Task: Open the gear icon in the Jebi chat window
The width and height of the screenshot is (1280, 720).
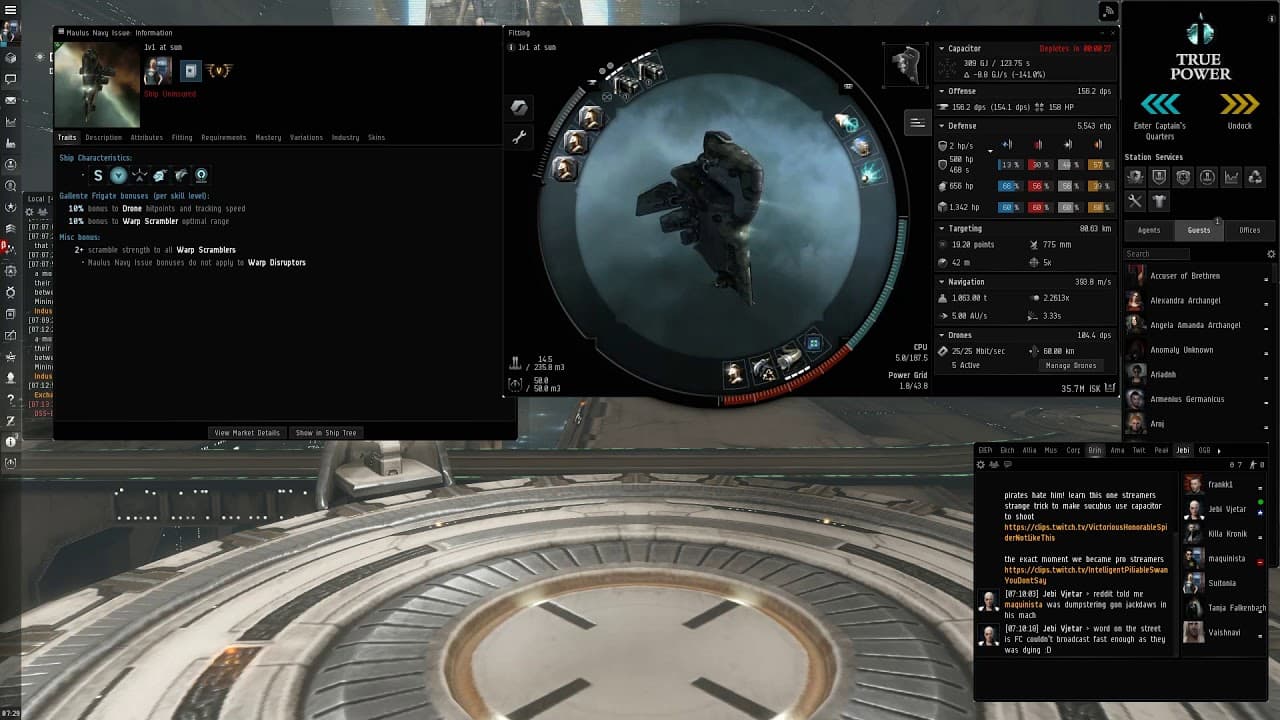Action: 981,465
